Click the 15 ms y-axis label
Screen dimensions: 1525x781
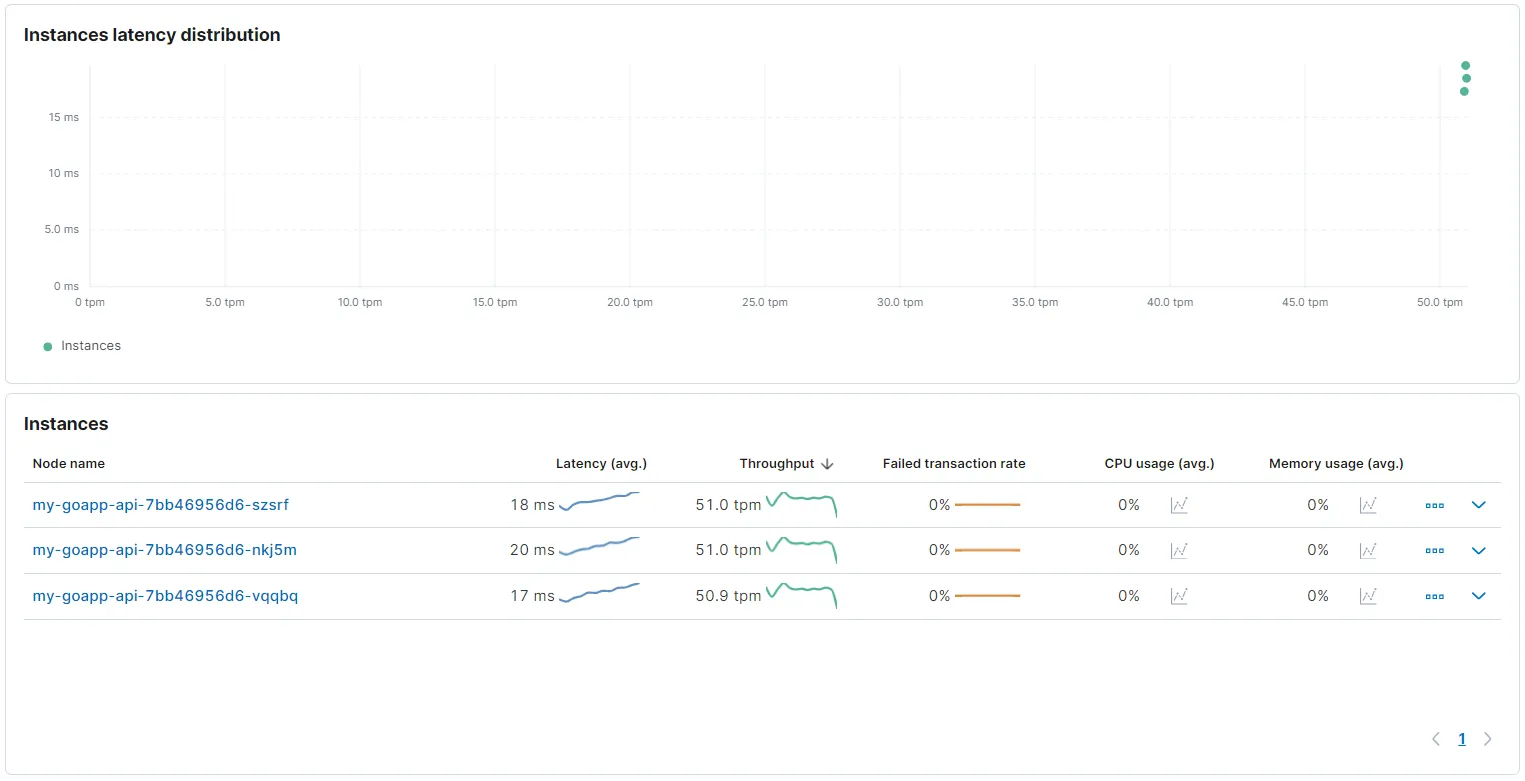click(63, 117)
